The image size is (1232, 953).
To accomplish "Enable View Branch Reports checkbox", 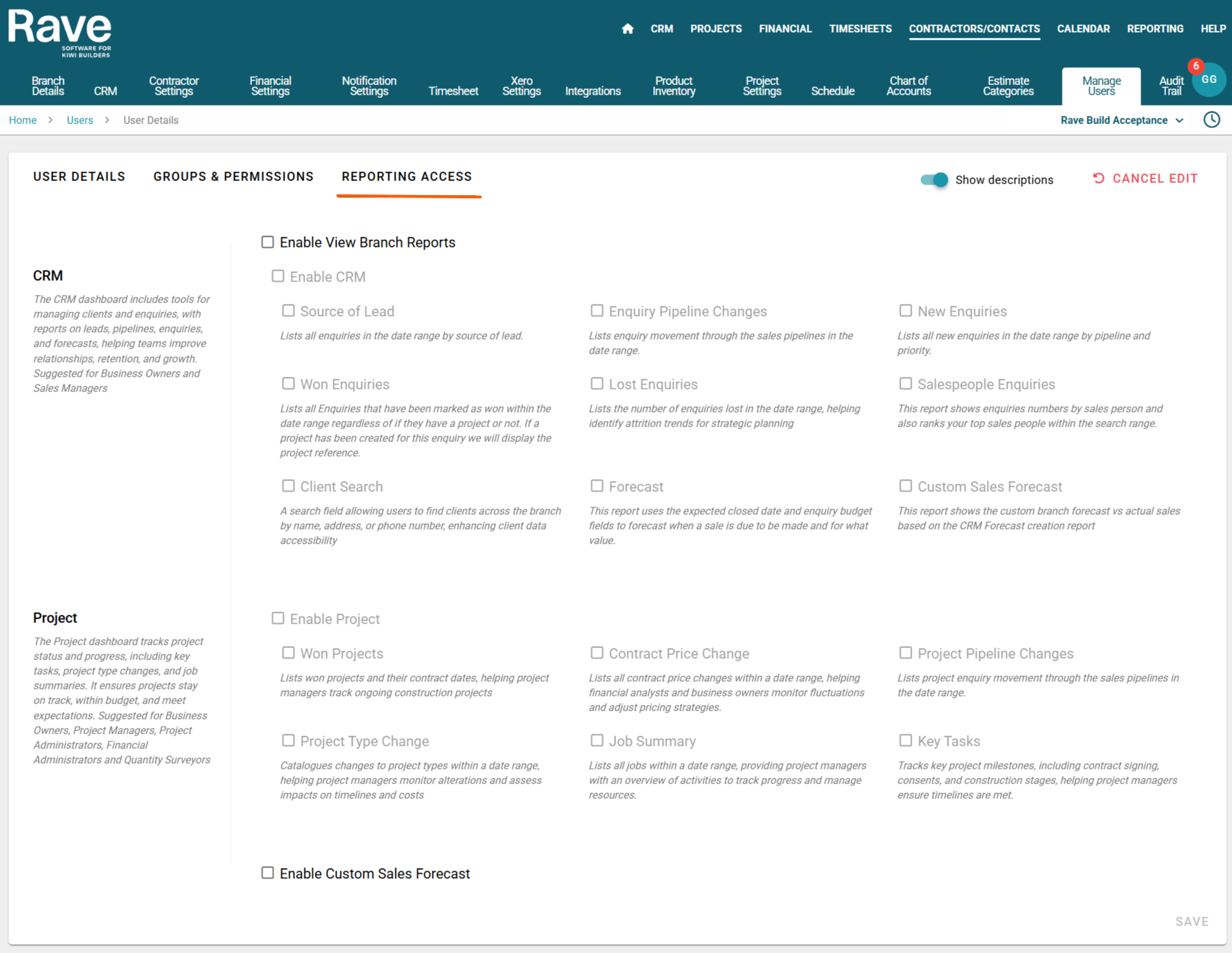I will 267,242.
